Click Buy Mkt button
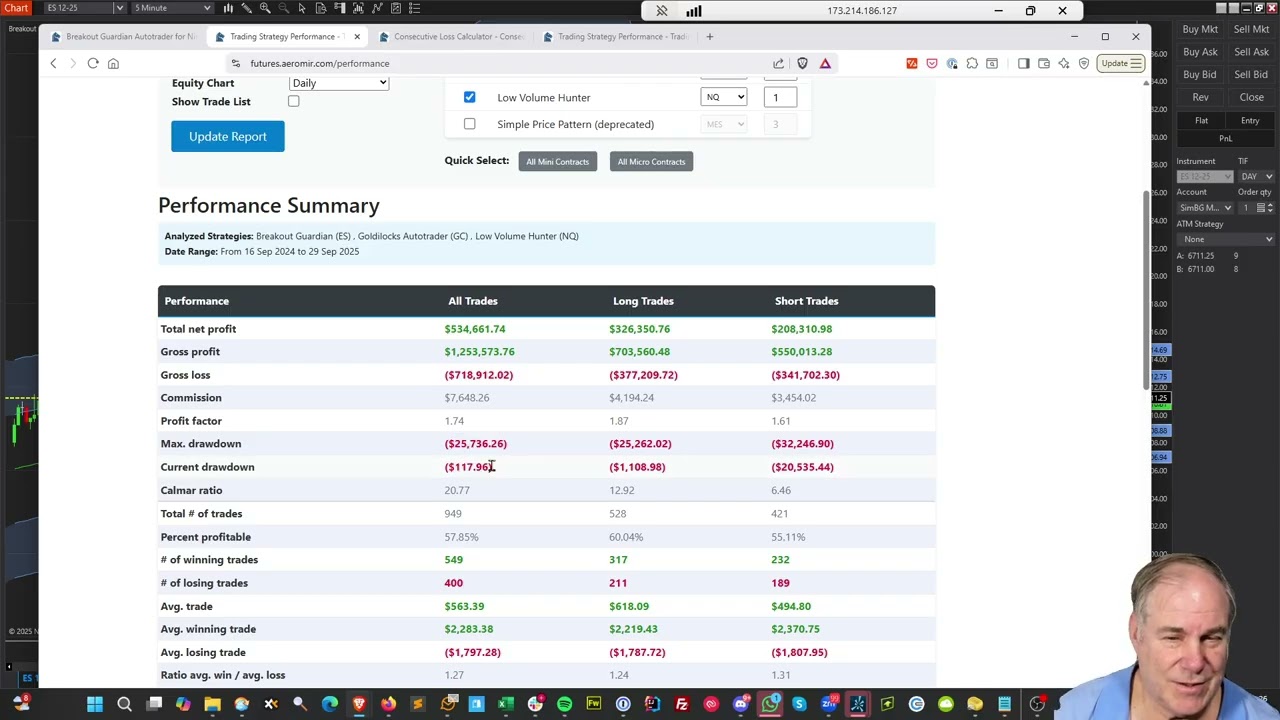Viewport: 1280px width, 720px height. 1200,30
